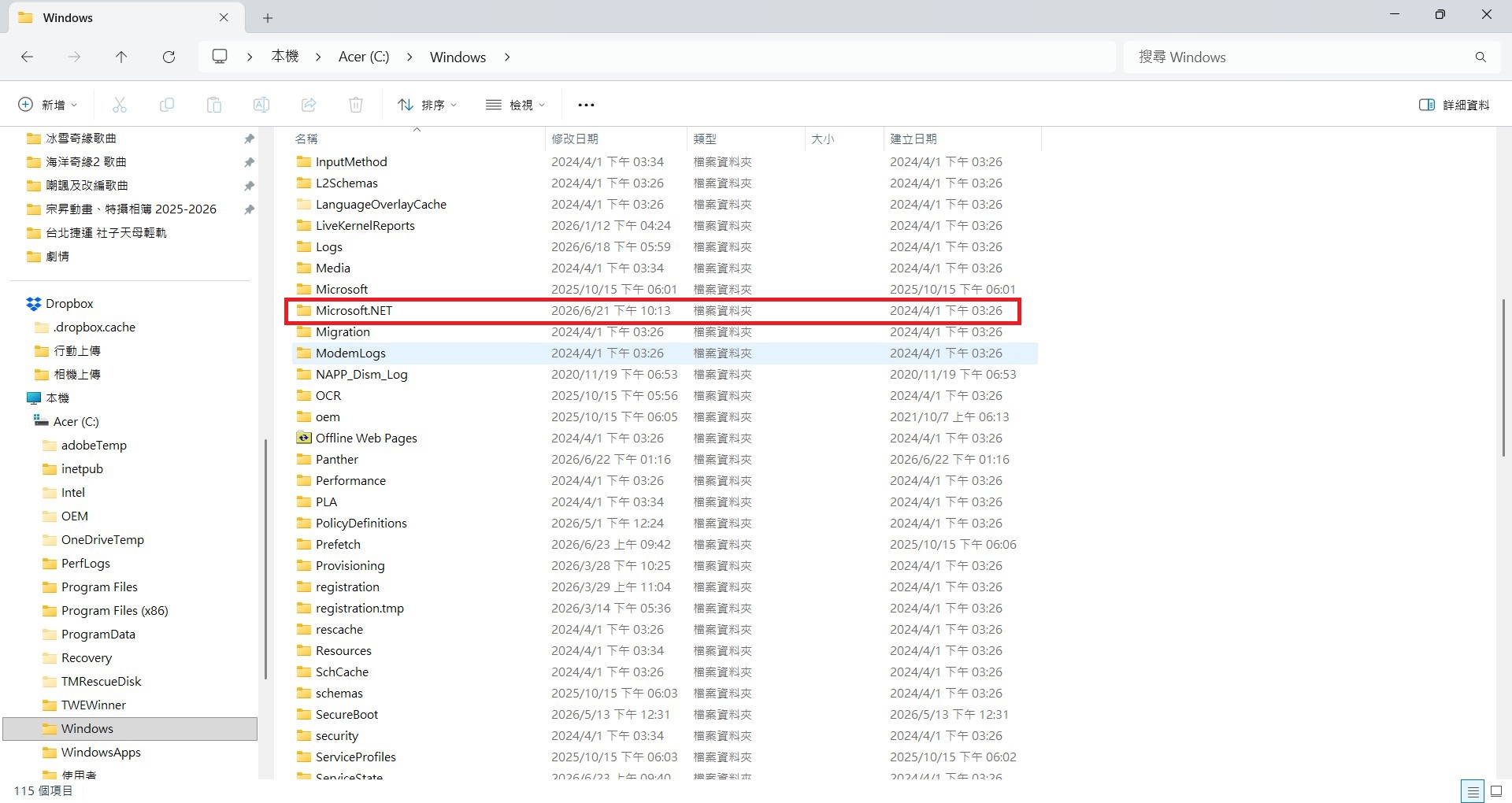Click the file list vertical scrollbar
1512x803 pixels.
coord(1503,378)
